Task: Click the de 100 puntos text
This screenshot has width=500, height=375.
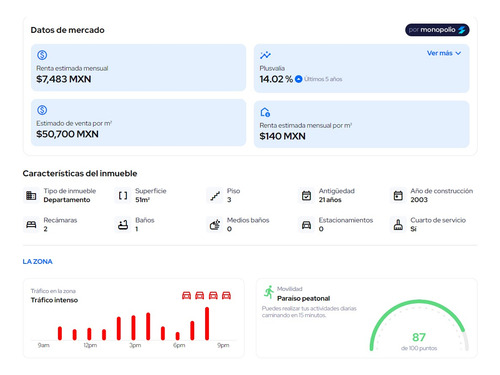Action: [x=419, y=348]
